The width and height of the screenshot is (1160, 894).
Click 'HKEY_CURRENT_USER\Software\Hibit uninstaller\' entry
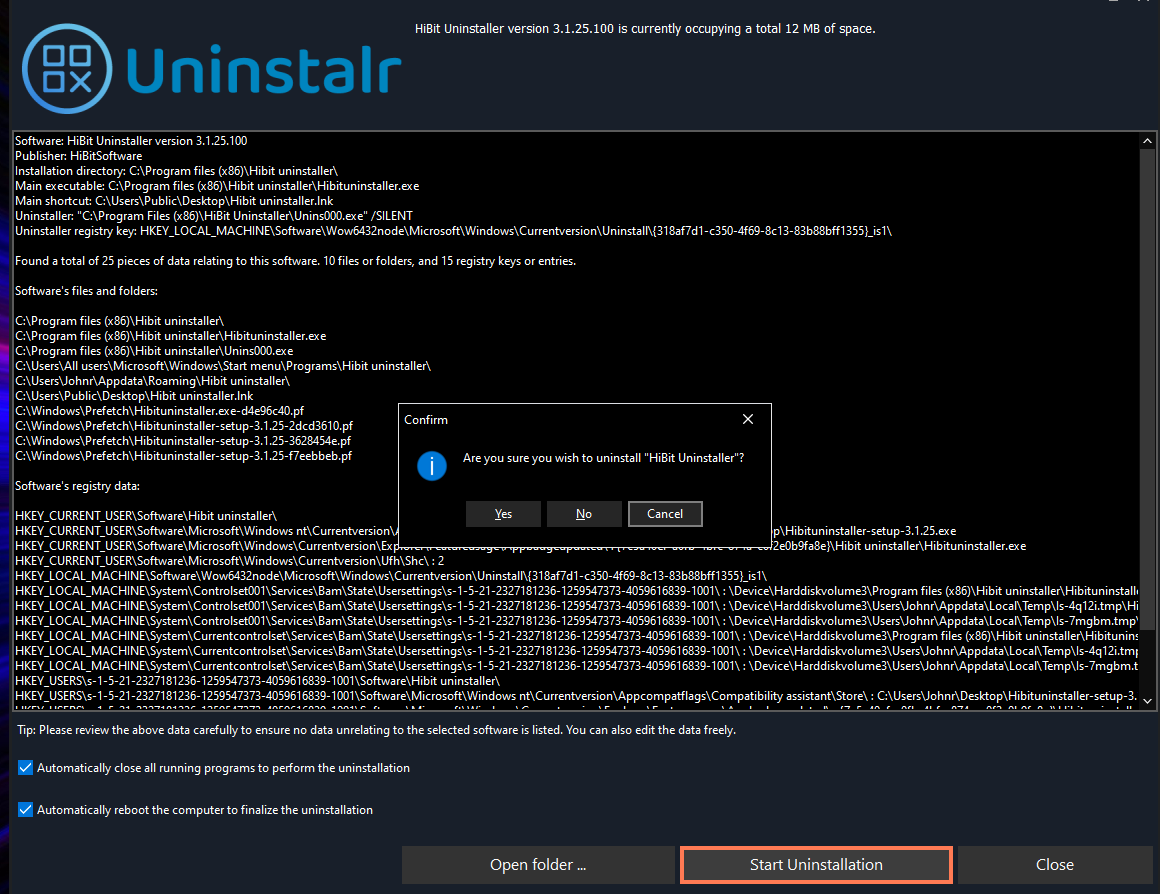coord(146,516)
